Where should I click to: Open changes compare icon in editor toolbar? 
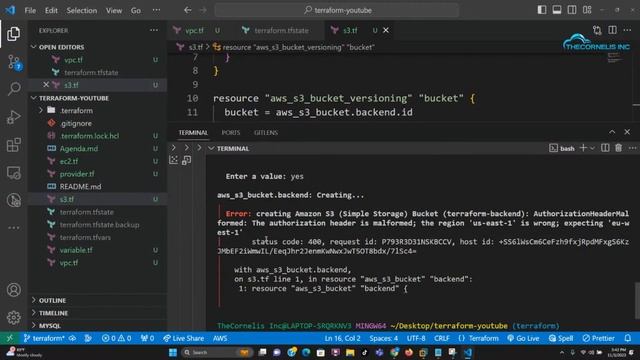[597, 30]
